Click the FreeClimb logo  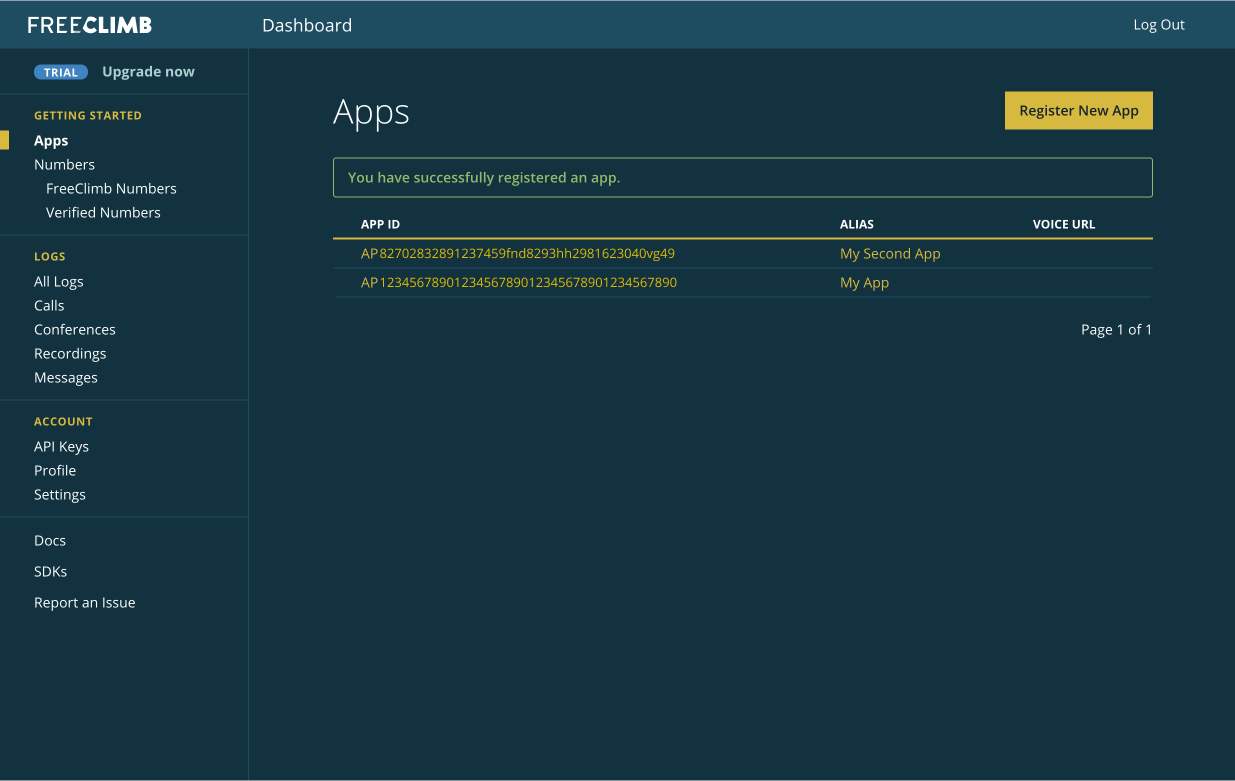(90, 25)
